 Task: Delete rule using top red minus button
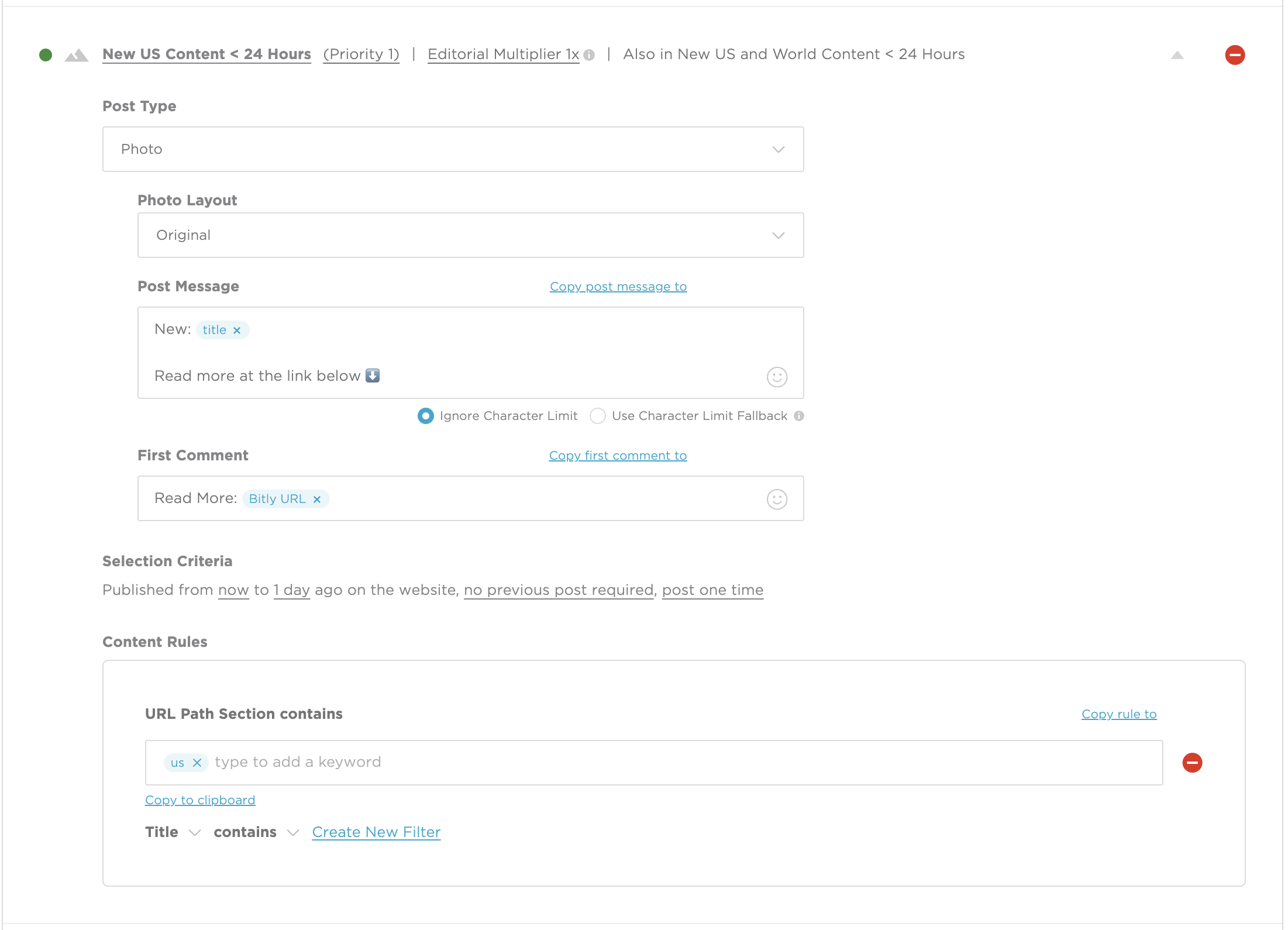coord(1235,55)
